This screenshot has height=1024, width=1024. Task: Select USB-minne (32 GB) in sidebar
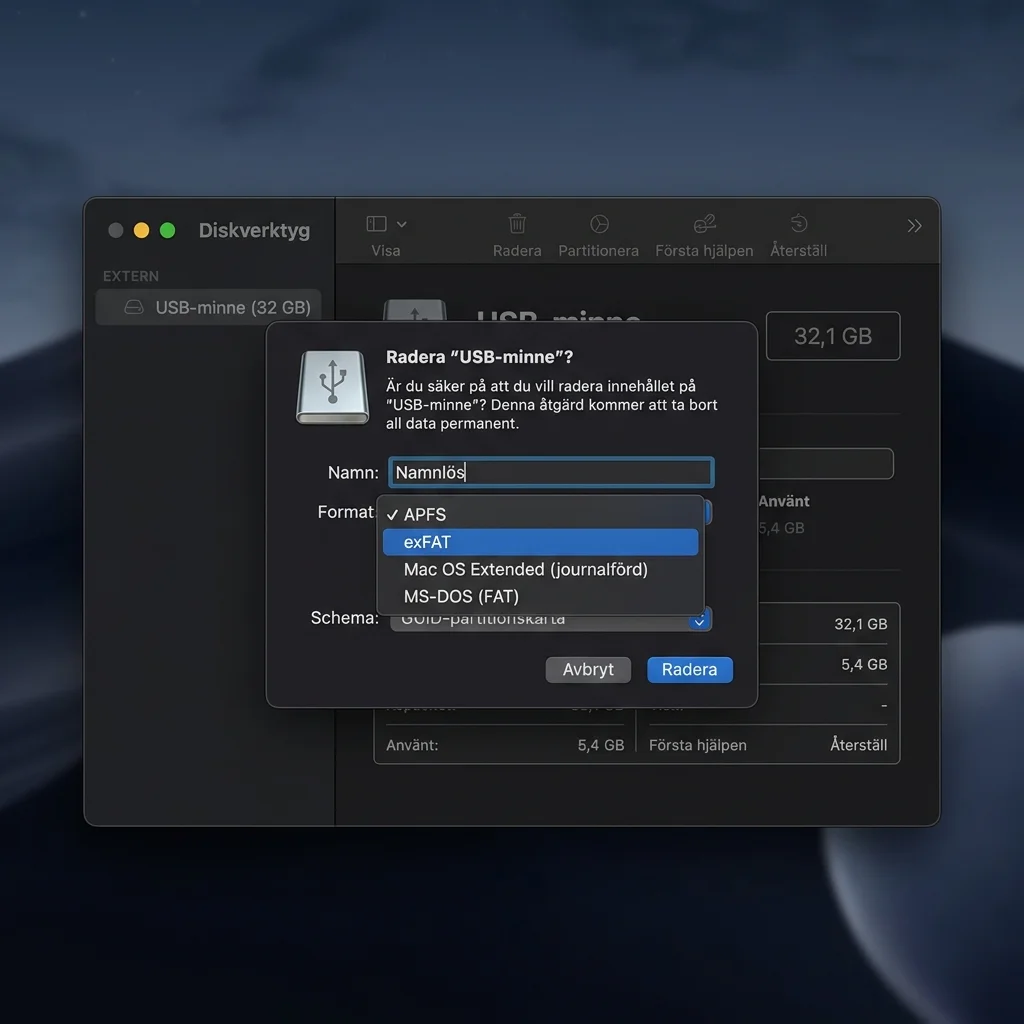(208, 307)
